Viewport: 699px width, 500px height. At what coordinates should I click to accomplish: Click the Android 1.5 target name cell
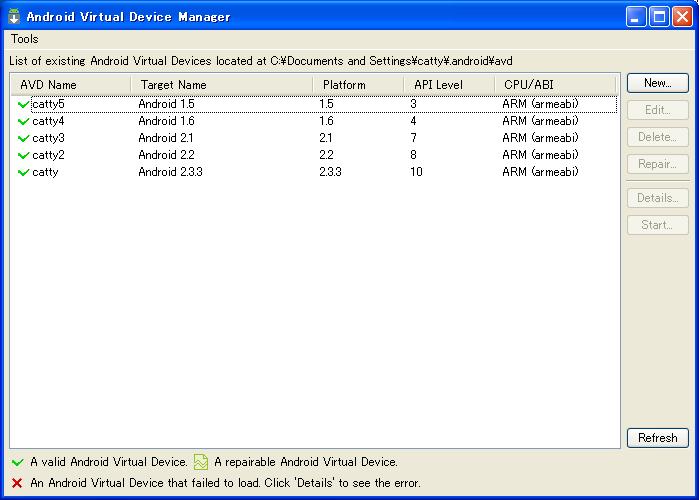pos(166,104)
